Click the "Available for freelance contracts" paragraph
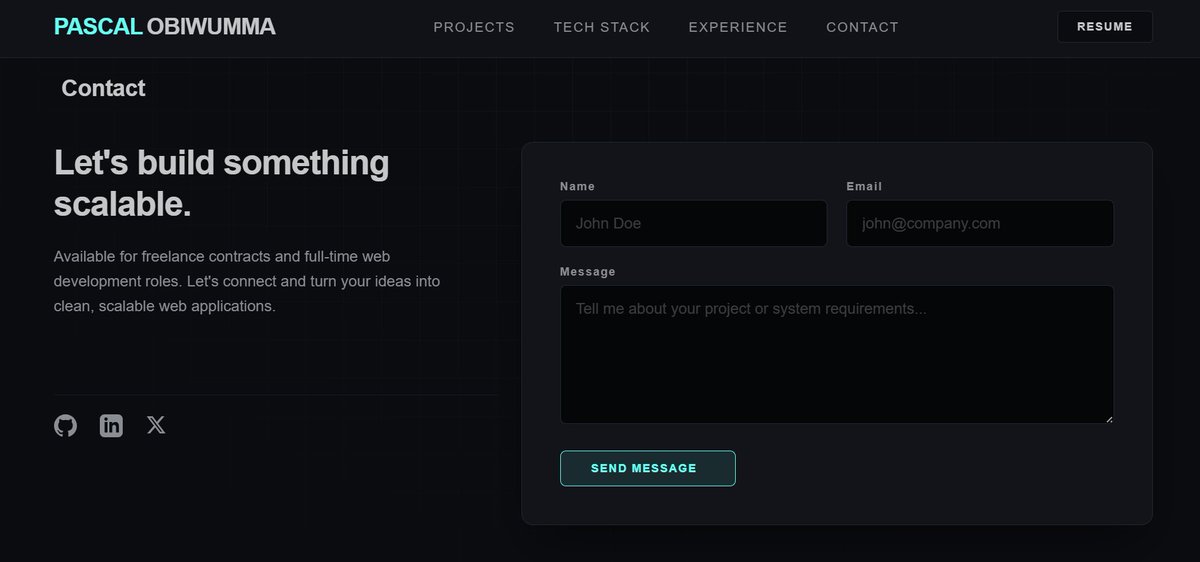The width and height of the screenshot is (1200, 562). [247, 281]
